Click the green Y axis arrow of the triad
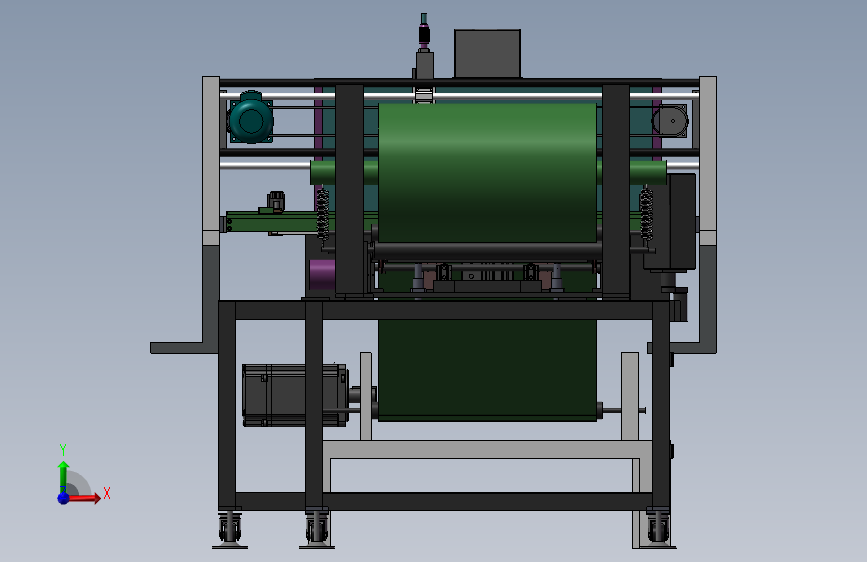 63,477
